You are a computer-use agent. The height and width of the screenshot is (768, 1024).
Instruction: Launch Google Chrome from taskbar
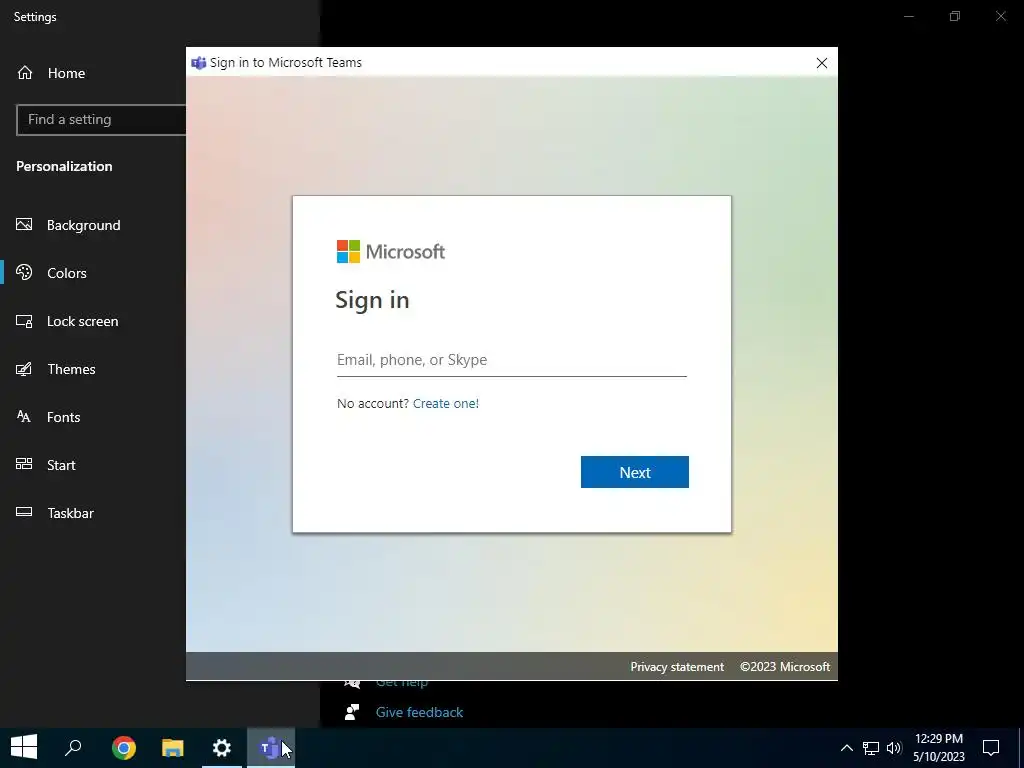coord(123,748)
